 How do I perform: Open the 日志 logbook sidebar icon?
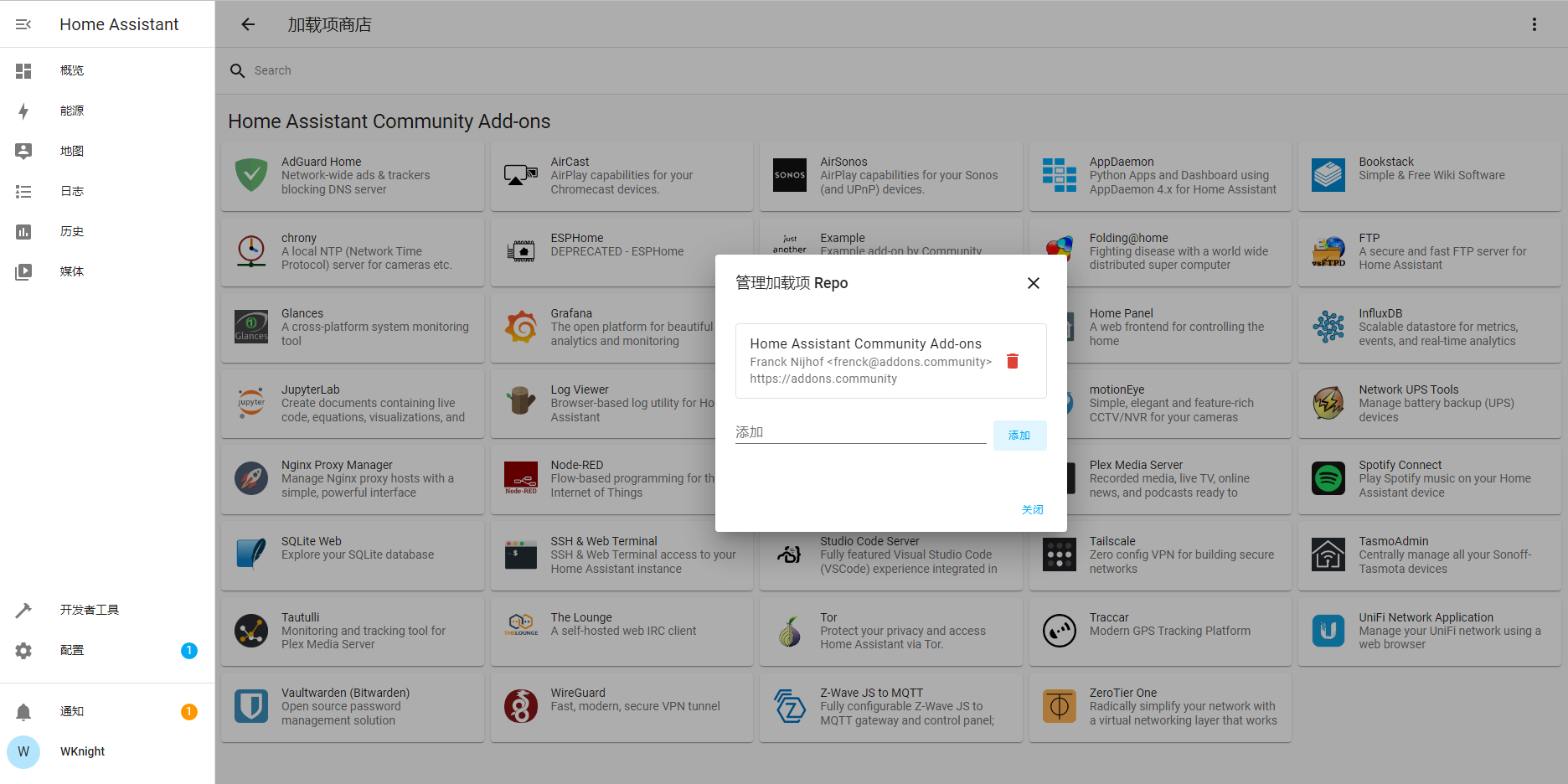pos(23,192)
